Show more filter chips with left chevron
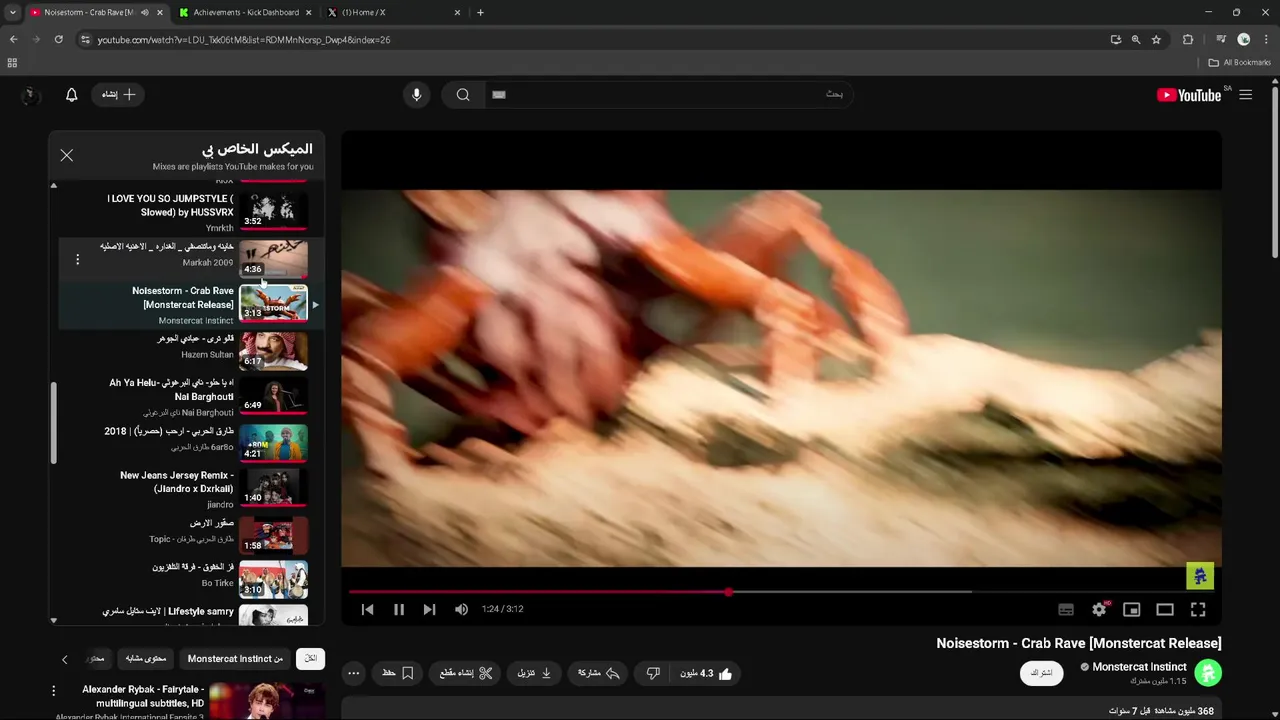The image size is (1280, 720). point(65,659)
